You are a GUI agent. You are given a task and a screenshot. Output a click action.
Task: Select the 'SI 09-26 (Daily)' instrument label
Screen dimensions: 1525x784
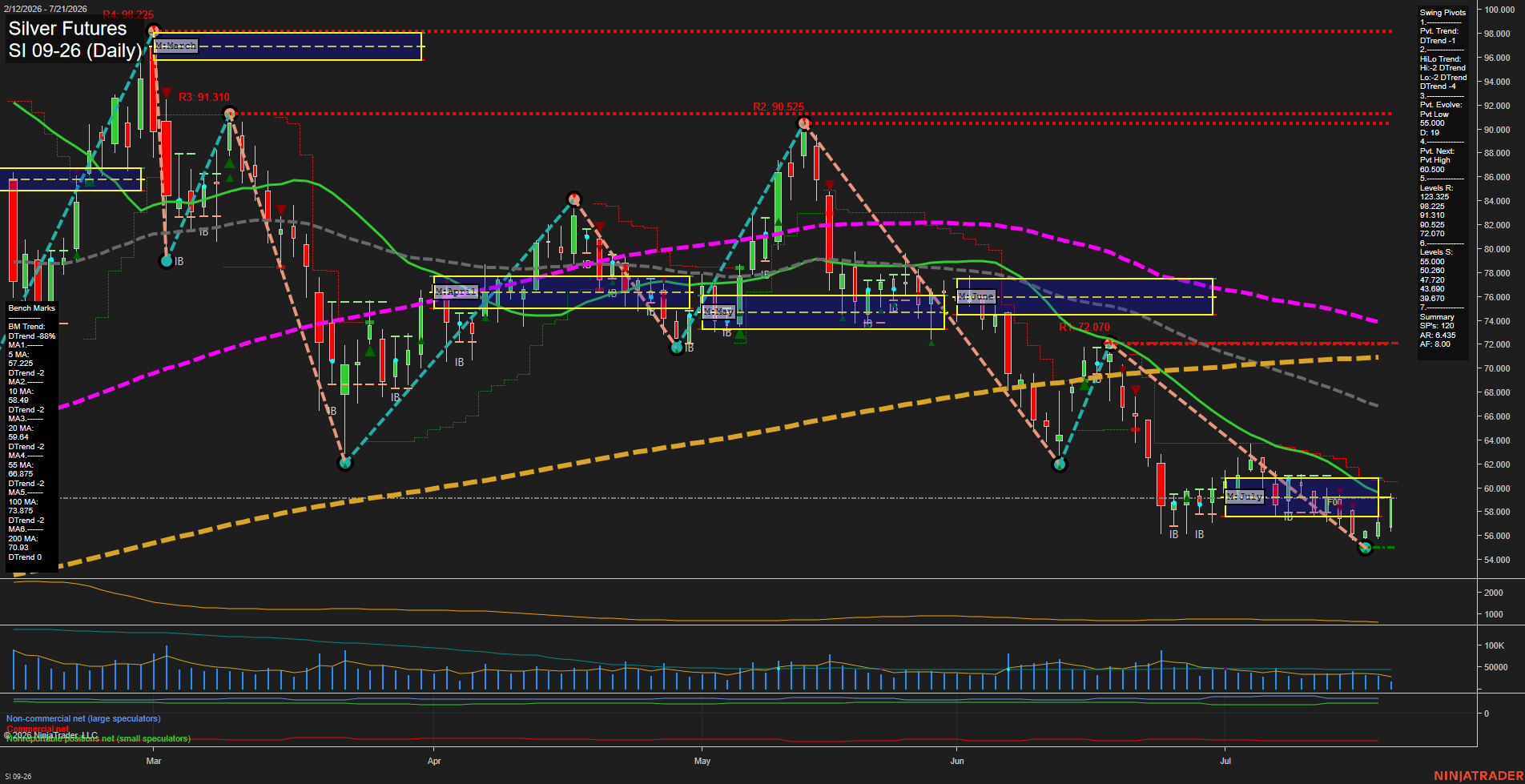(75, 50)
